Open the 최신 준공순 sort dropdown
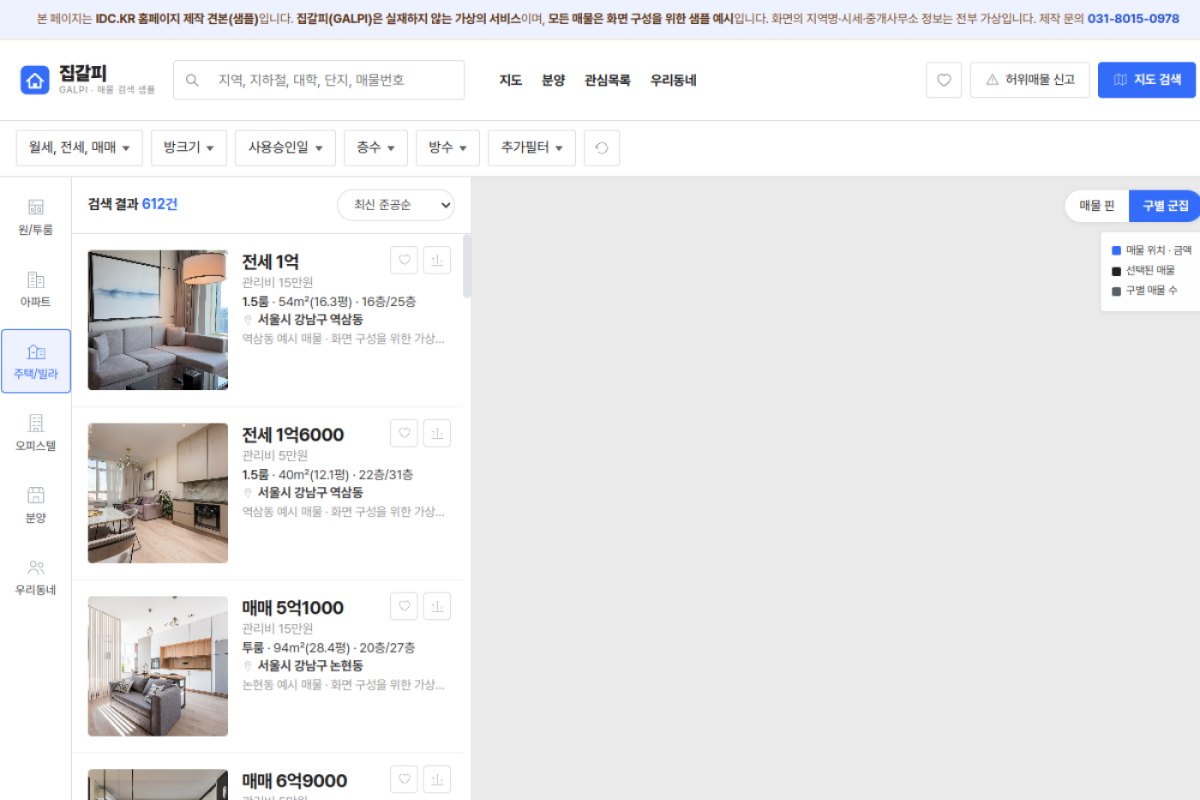This screenshot has width=1200, height=800. (396, 205)
